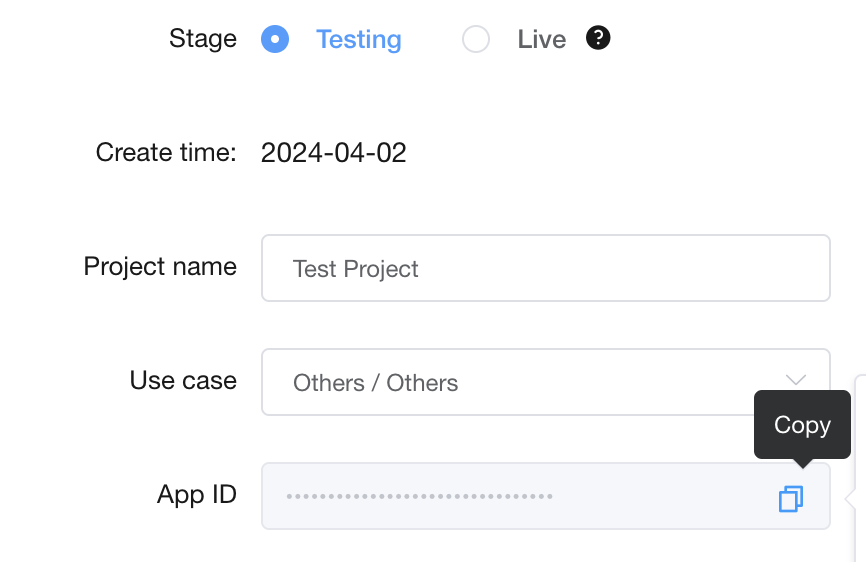866x562 pixels.
Task: Click the copy App ID icon
Action: pyautogui.click(x=790, y=498)
